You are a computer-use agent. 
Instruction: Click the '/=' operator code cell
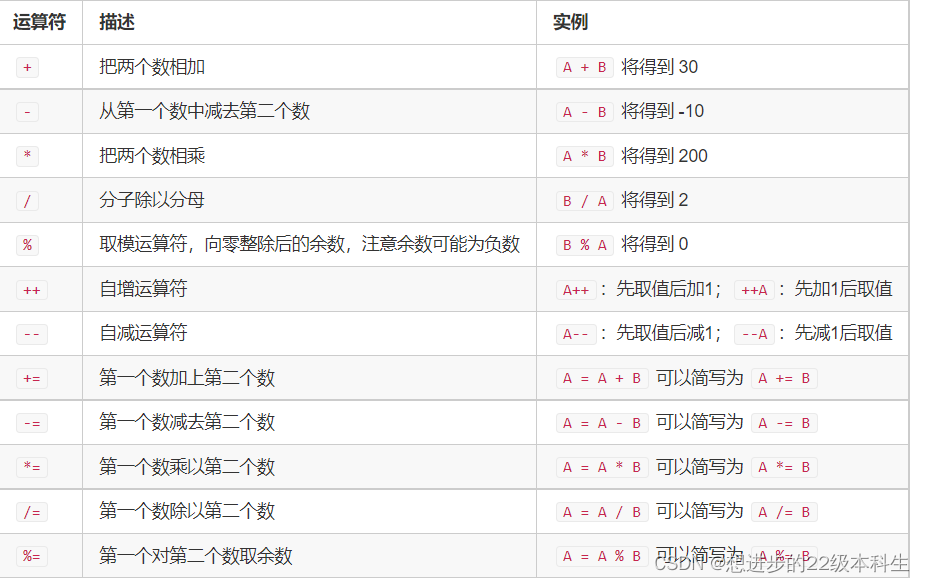point(32,512)
